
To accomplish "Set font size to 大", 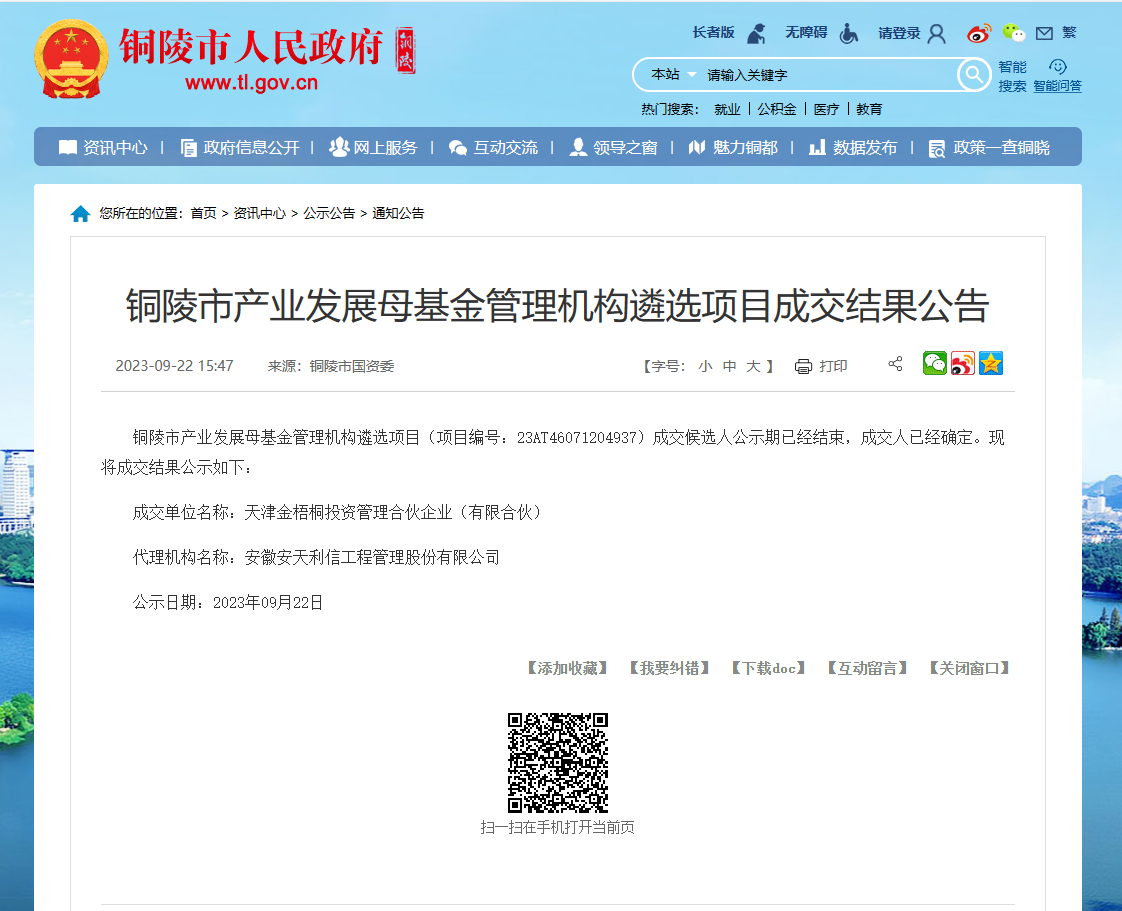I will [x=753, y=366].
